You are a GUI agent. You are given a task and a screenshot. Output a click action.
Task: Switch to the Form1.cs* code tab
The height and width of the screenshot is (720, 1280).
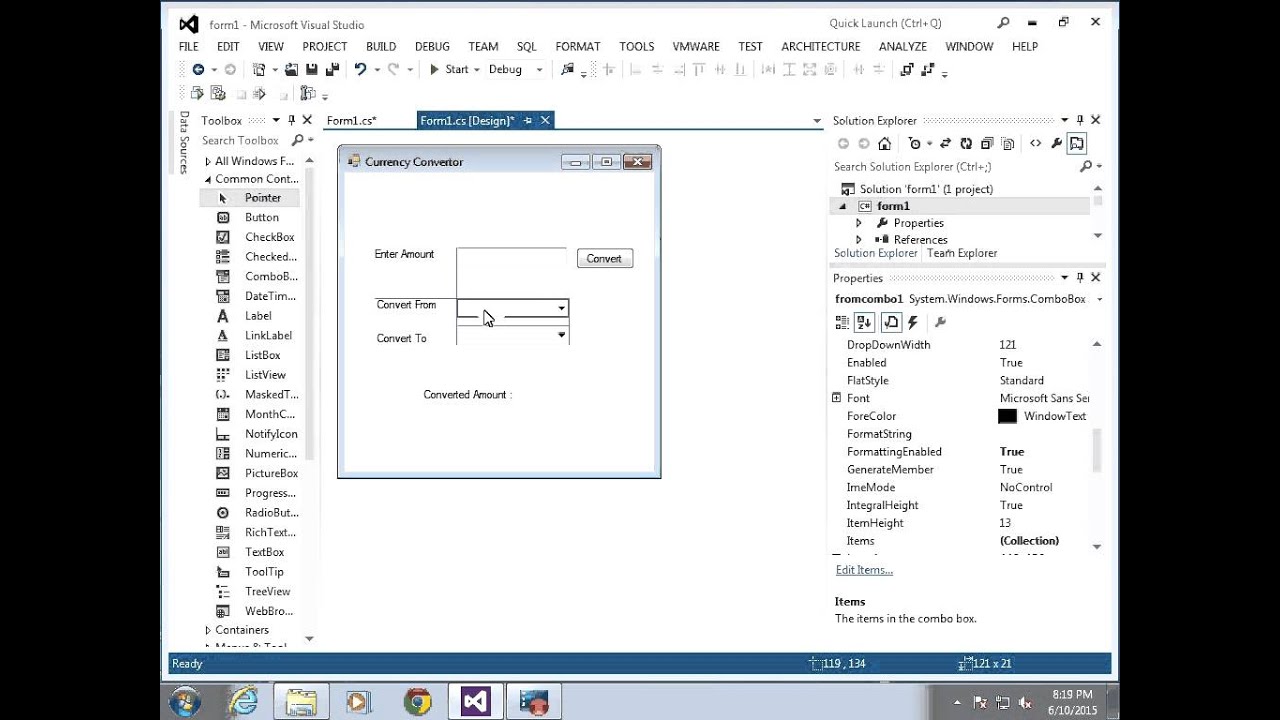click(x=352, y=121)
